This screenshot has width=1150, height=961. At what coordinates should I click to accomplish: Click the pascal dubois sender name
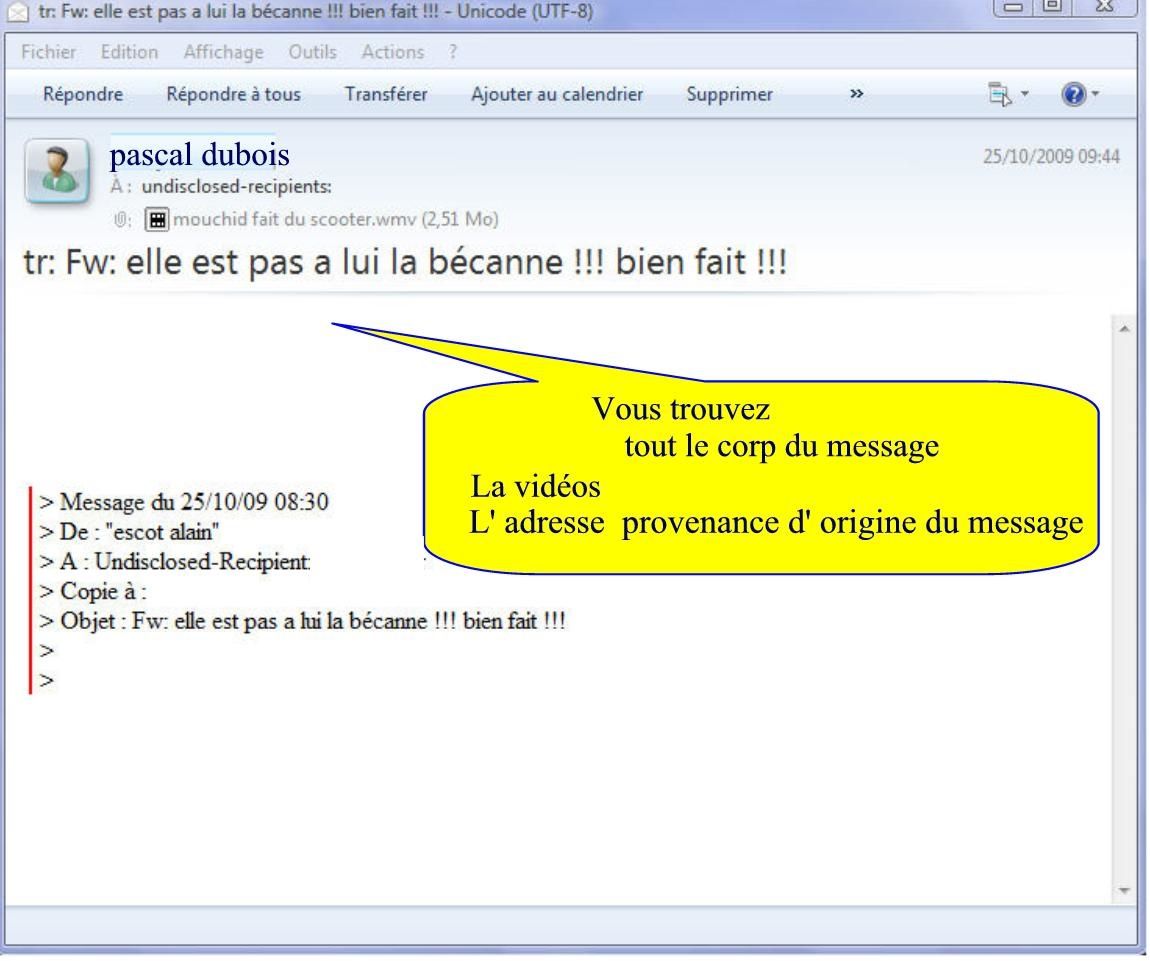click(200, 155)
